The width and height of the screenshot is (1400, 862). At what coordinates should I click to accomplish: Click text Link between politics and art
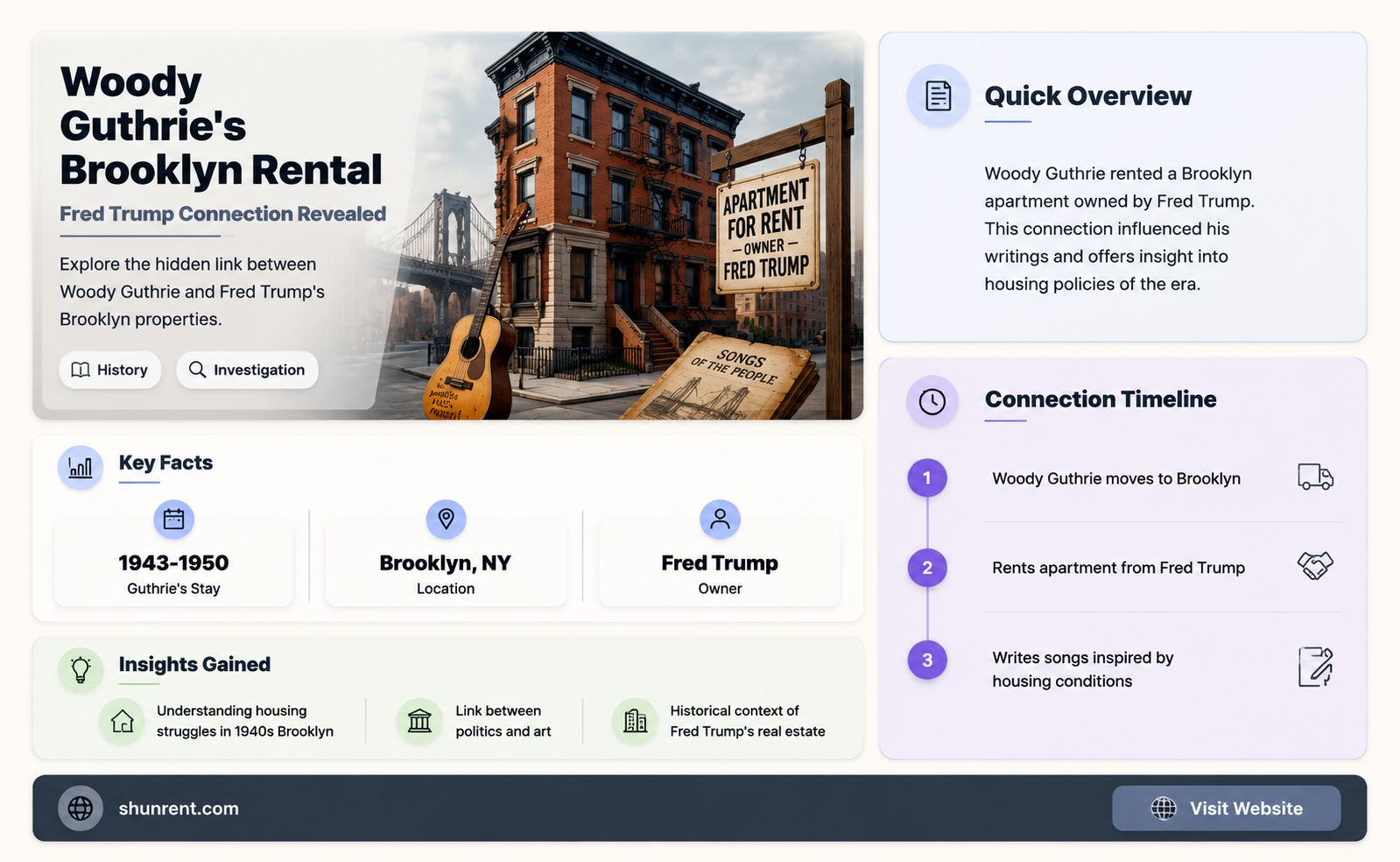click(503, 721)
